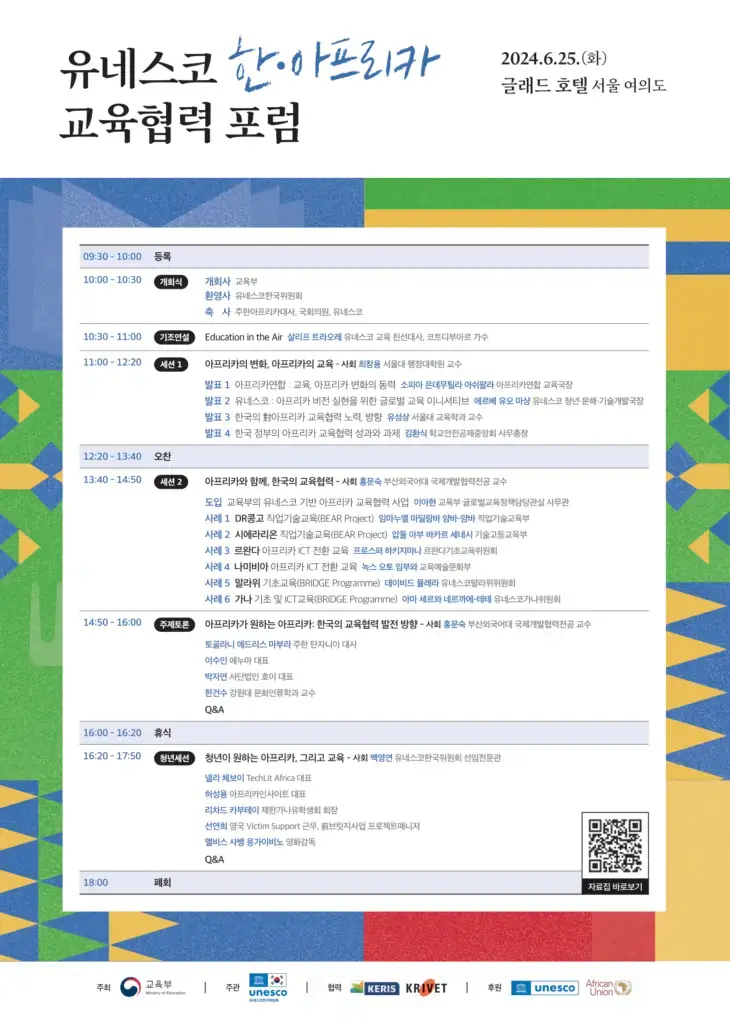The width and height of the screenshot is (730, 1024).
Task: Click the UNESCO Korean National Commission logo
Action: [268, 987]
